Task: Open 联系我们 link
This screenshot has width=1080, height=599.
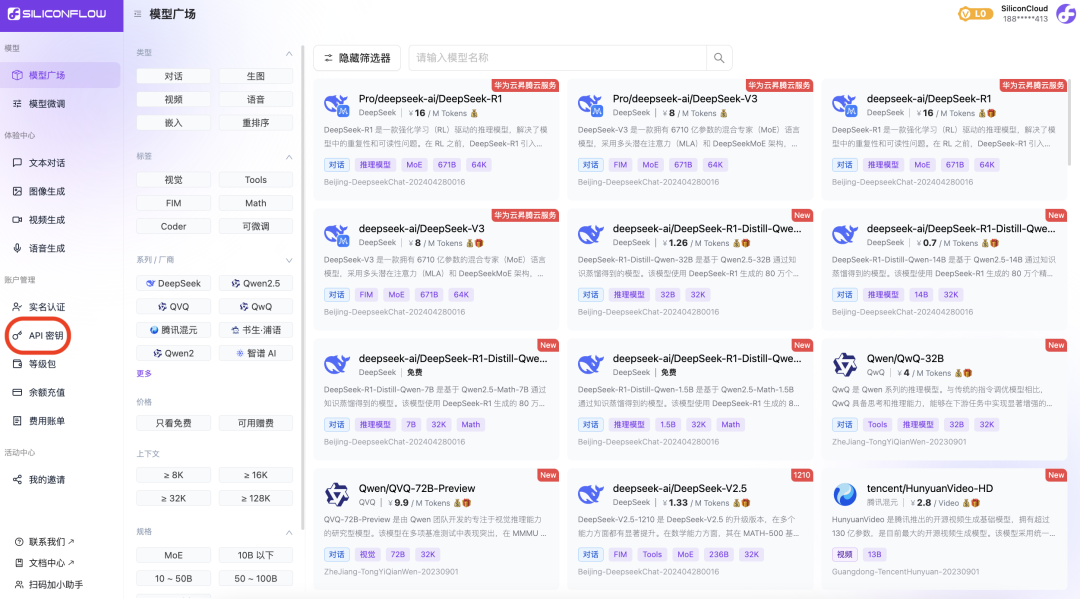Action: coord(45,542)
